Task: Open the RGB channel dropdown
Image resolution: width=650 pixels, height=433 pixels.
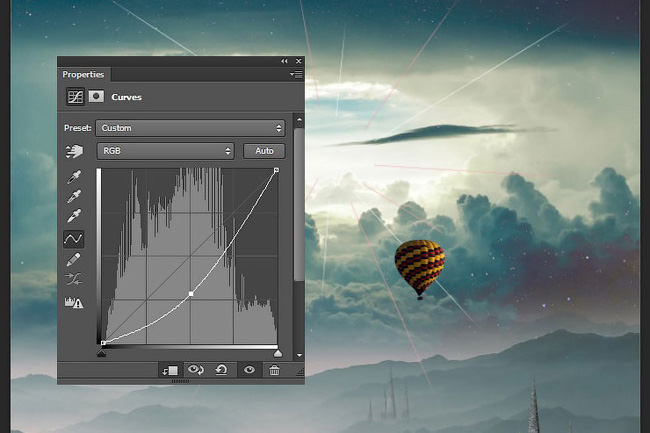Action: point(165,151)
